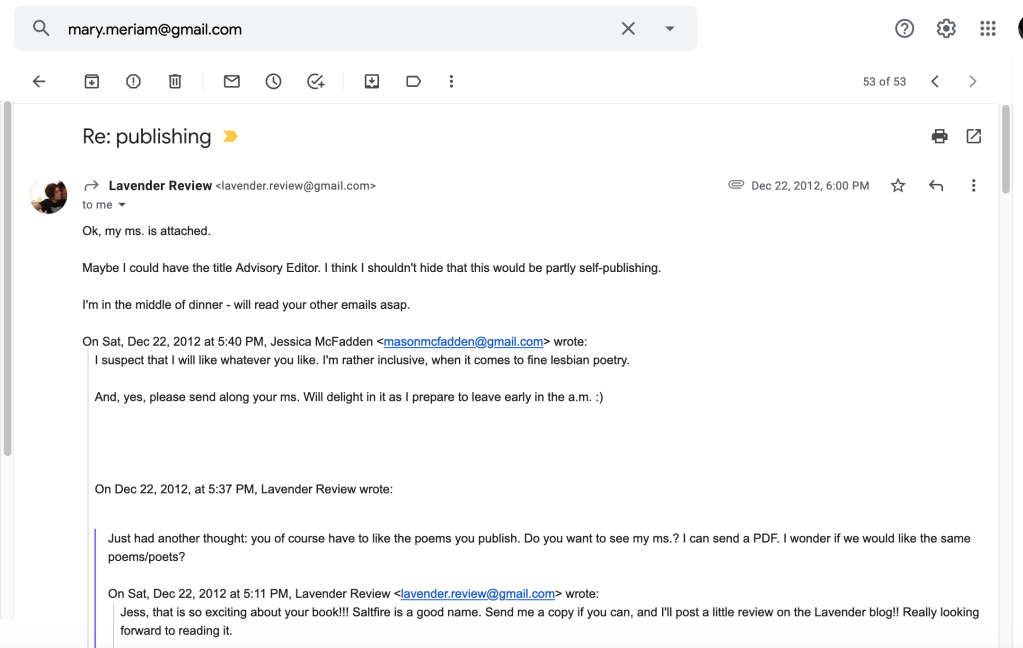Viewport: 1023px width, 648px height.
Task: Report this email as spam
Action: click(x=133, y=82)
